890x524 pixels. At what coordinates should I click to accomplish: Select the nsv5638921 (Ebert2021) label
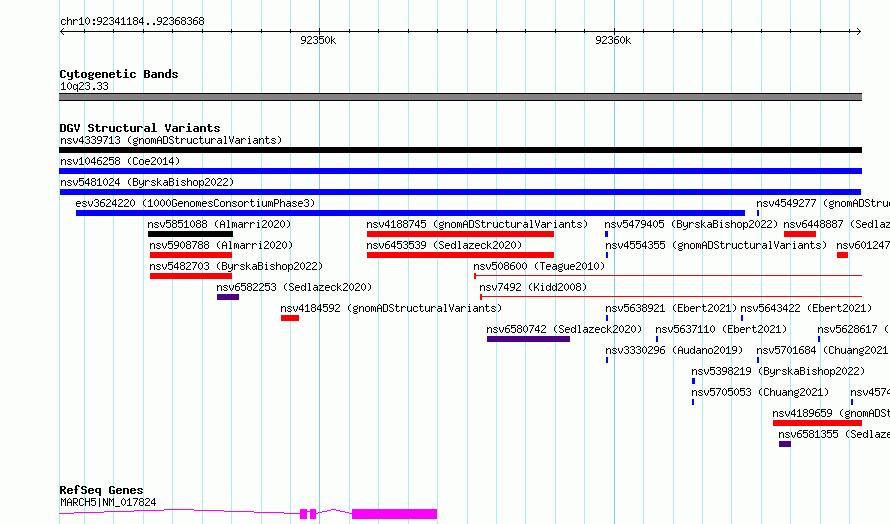coord(671,308)
